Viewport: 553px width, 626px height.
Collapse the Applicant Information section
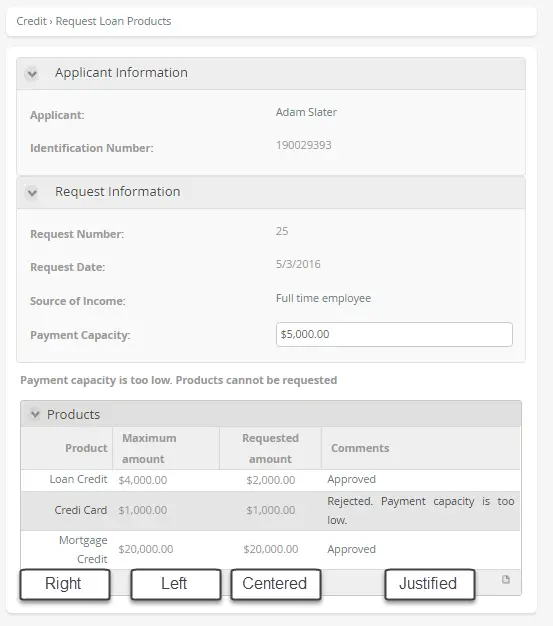[32, 74]
